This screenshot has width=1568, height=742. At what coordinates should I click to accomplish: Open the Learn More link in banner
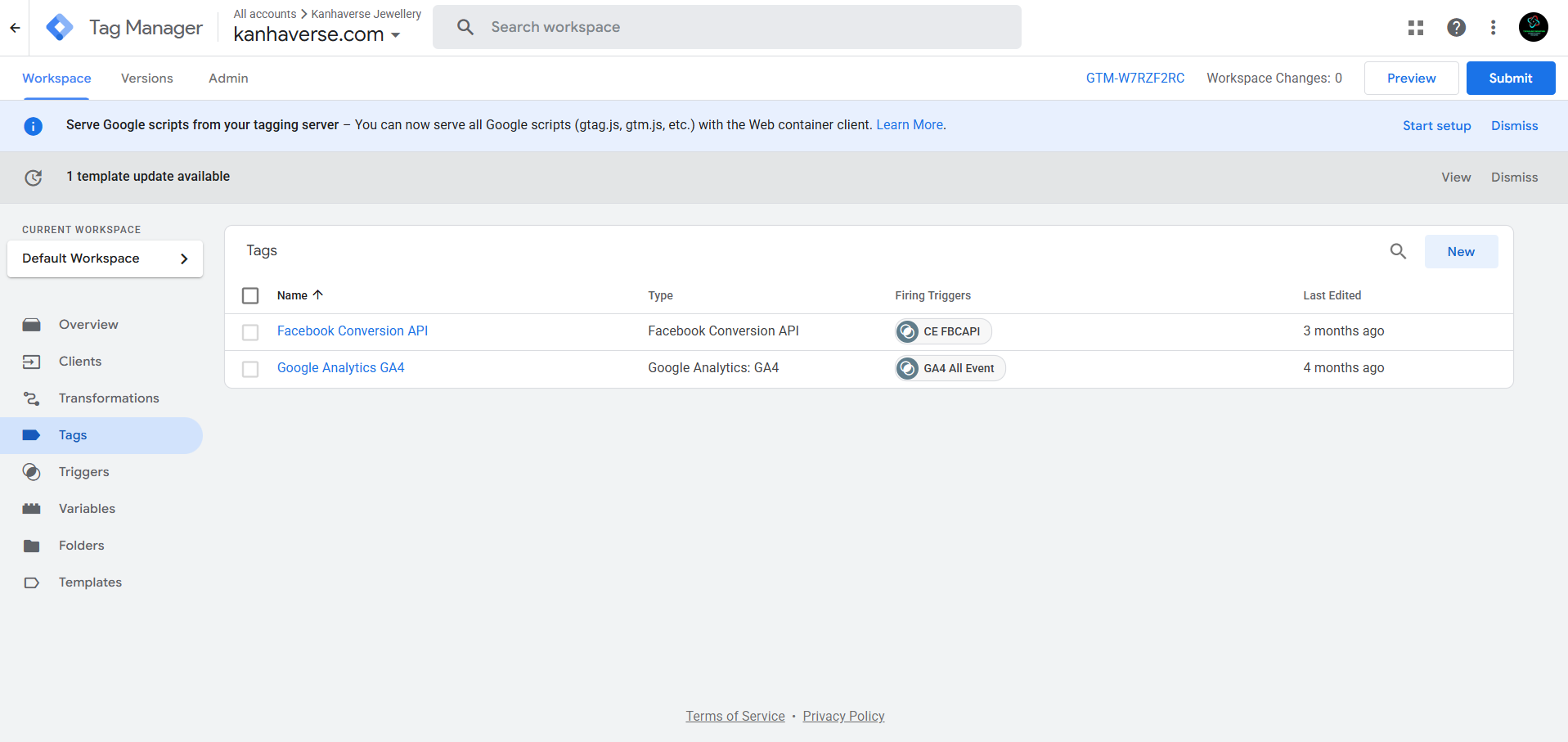tap(910, 124)
